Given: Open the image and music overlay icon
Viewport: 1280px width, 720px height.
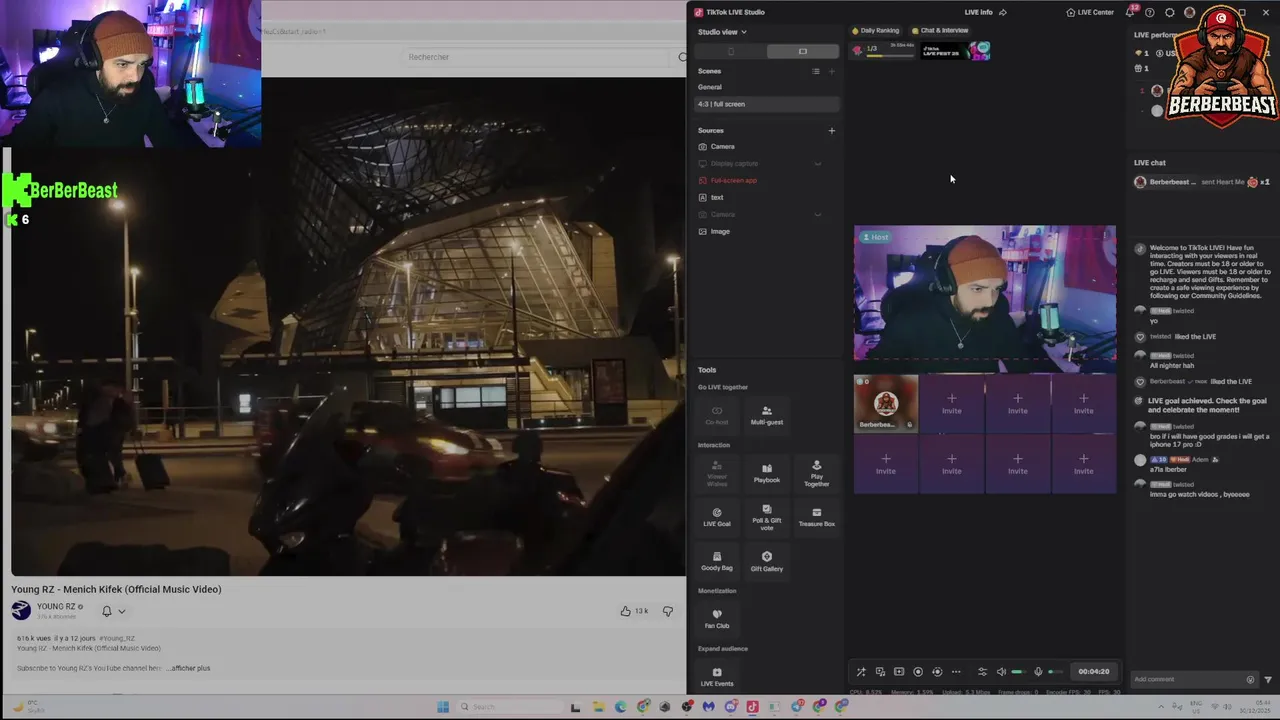Looking at the screenshot, I should pyautogui.click(x=880, y=672).
